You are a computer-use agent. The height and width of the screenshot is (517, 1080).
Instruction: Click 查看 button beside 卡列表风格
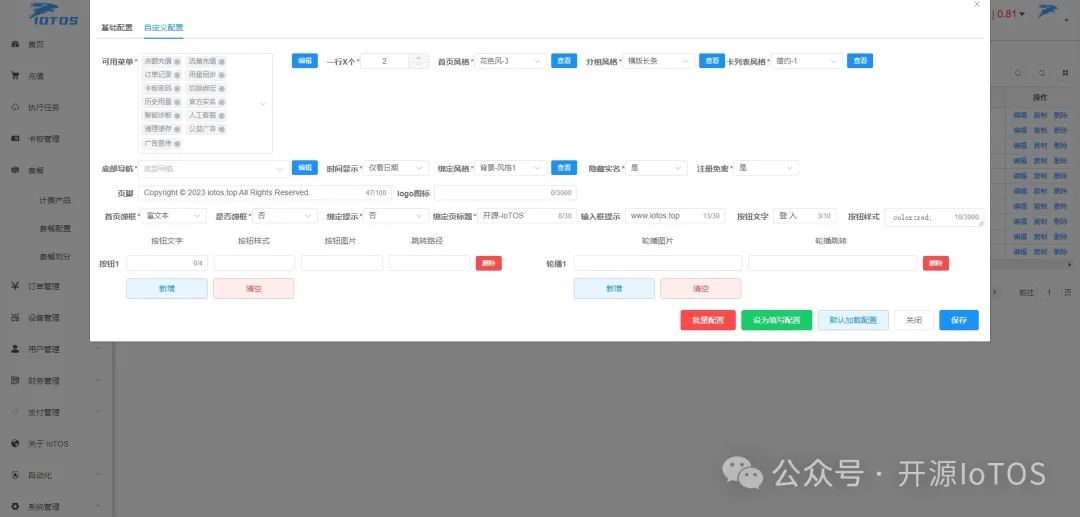860,61
